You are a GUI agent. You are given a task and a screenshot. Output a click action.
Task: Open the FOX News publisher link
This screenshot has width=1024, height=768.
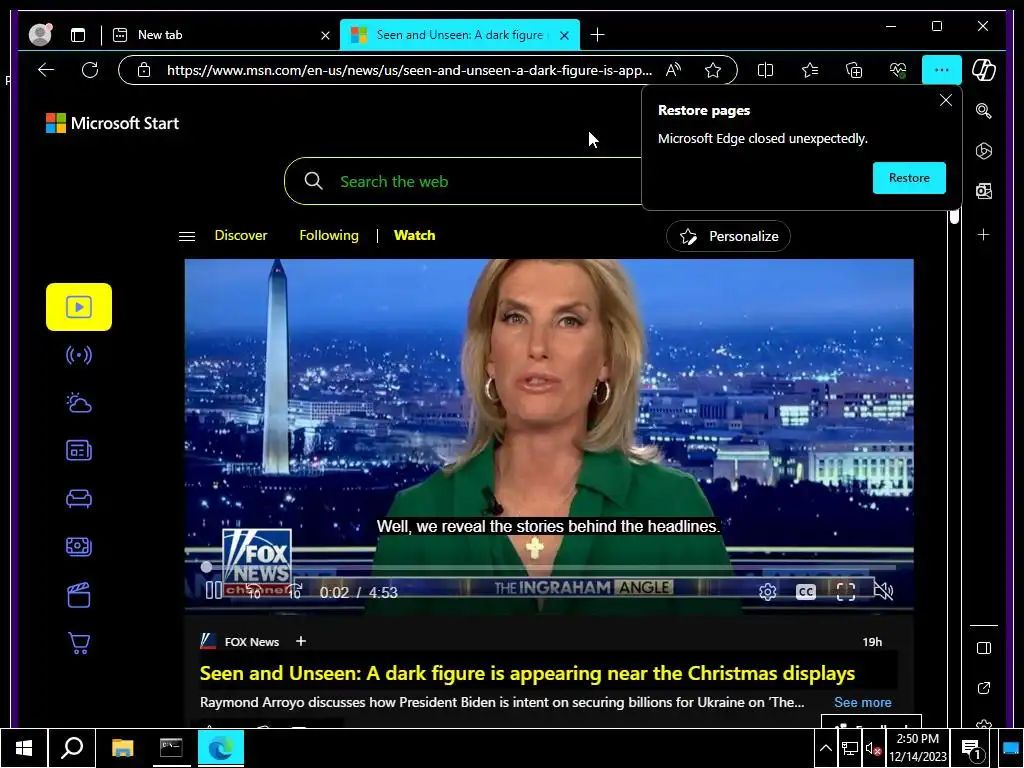251,642
